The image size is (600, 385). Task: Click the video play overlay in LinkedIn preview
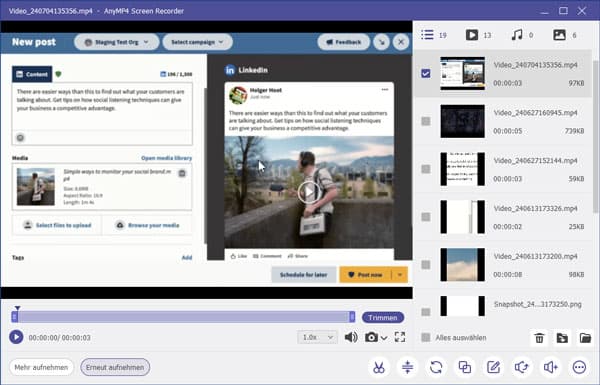(308, 191)
